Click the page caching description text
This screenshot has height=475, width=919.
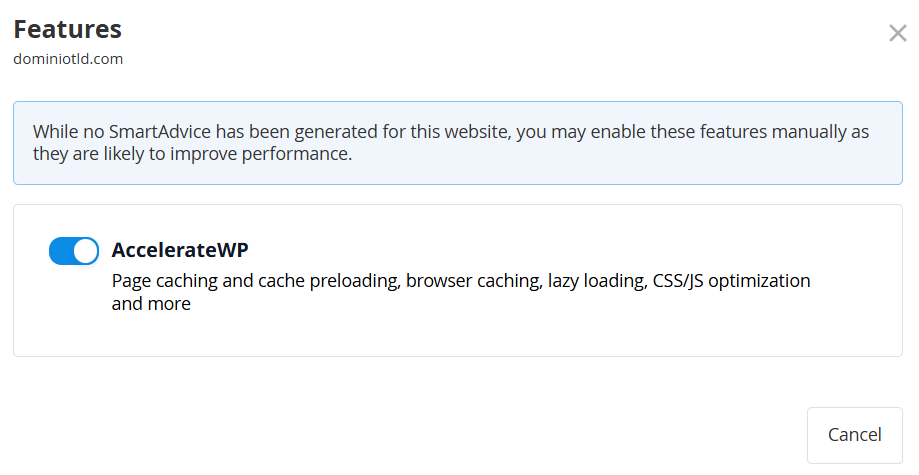[461, 292]
